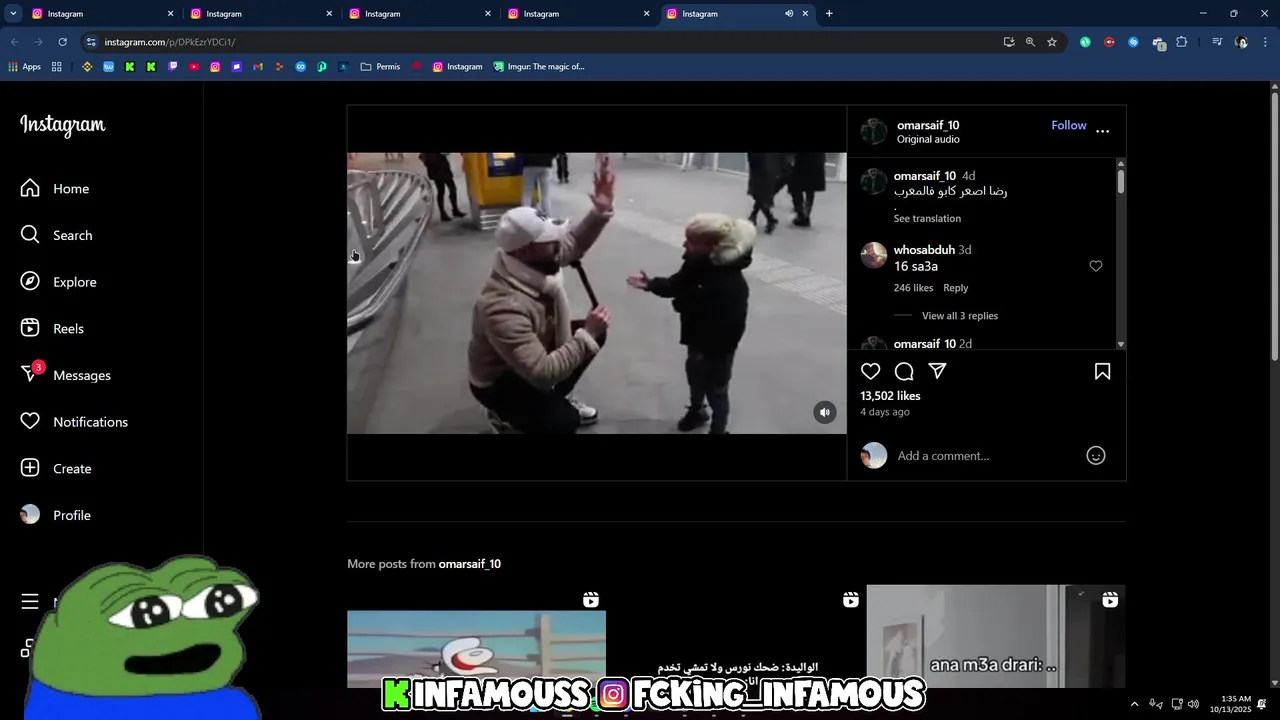The image size is (1280, 720).
Task: Open Reels from the sidebar
Action: [x=52, y=328]
